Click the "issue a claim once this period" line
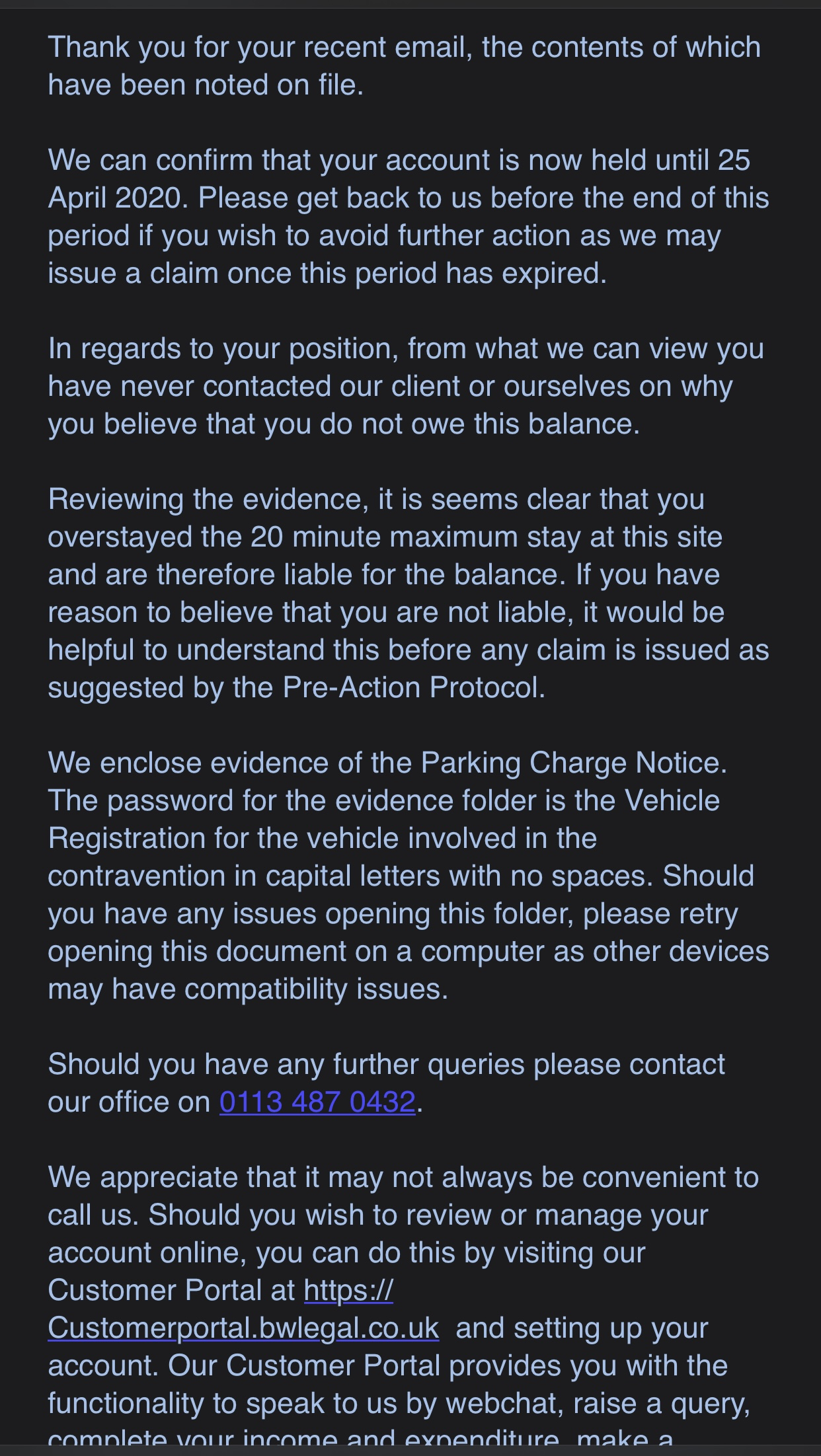 (x=327, y=274)
